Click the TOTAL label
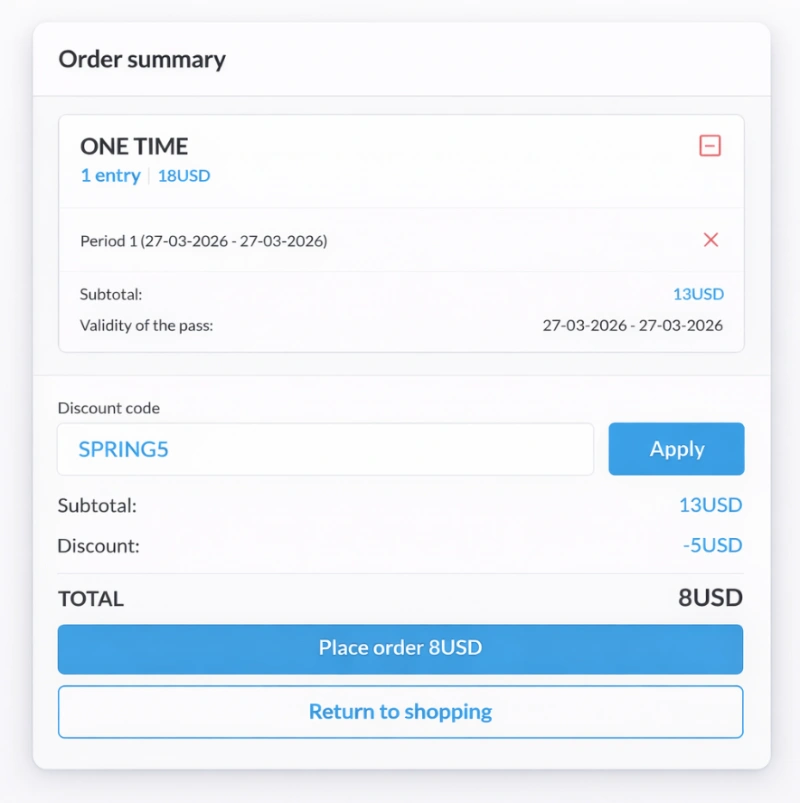Image resolution: width=800 pixels, height=803 pixels. pos(91,599)
